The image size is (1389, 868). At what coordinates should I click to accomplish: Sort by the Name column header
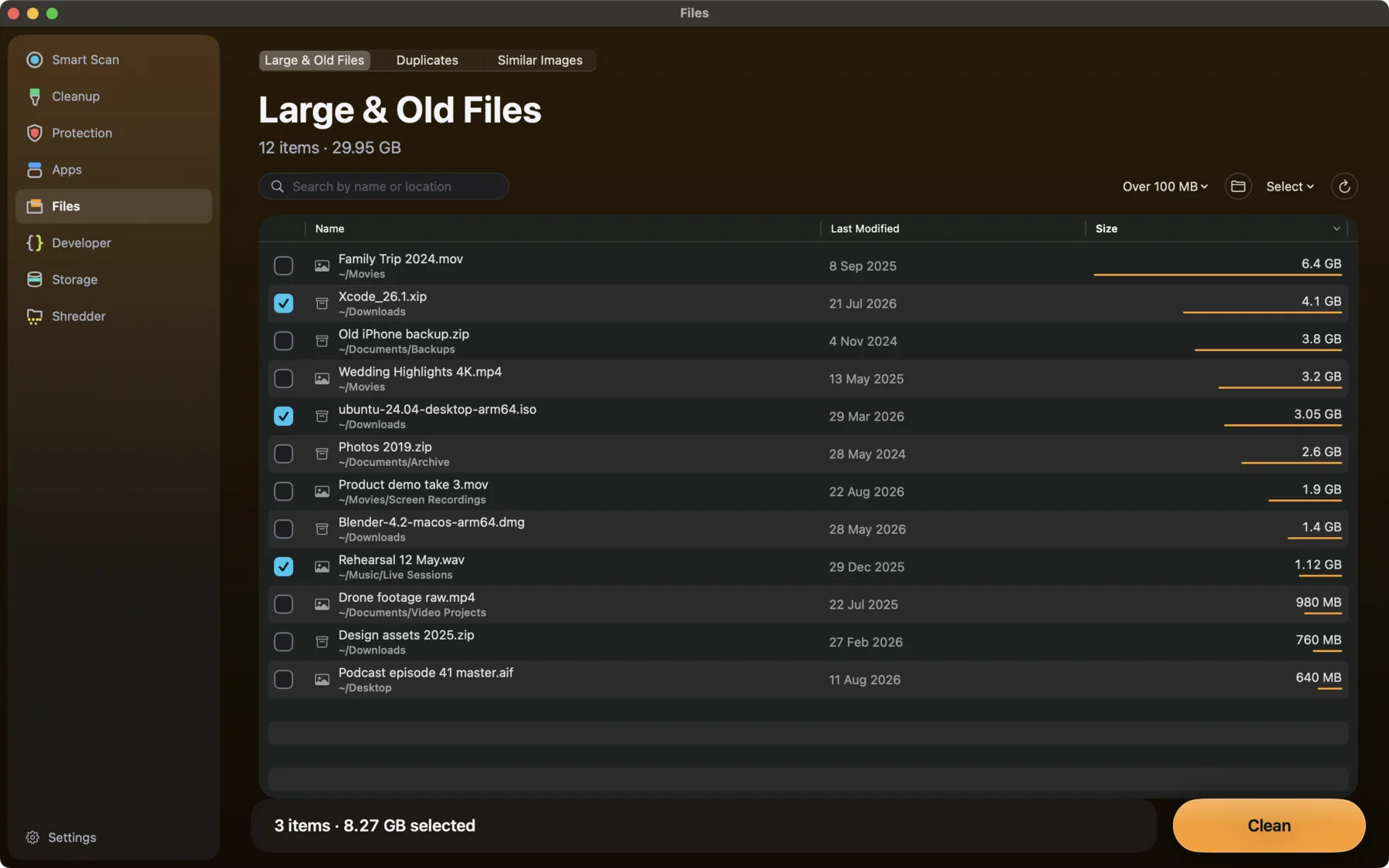(330, 228)
